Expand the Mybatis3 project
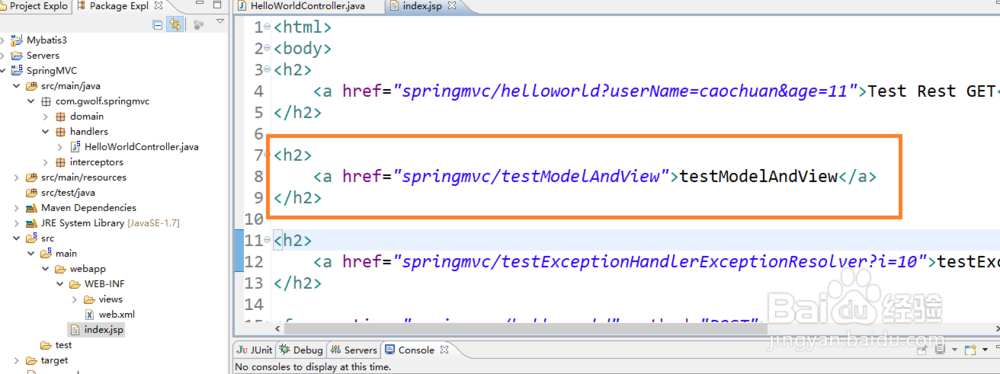 (x=3, y=40)
